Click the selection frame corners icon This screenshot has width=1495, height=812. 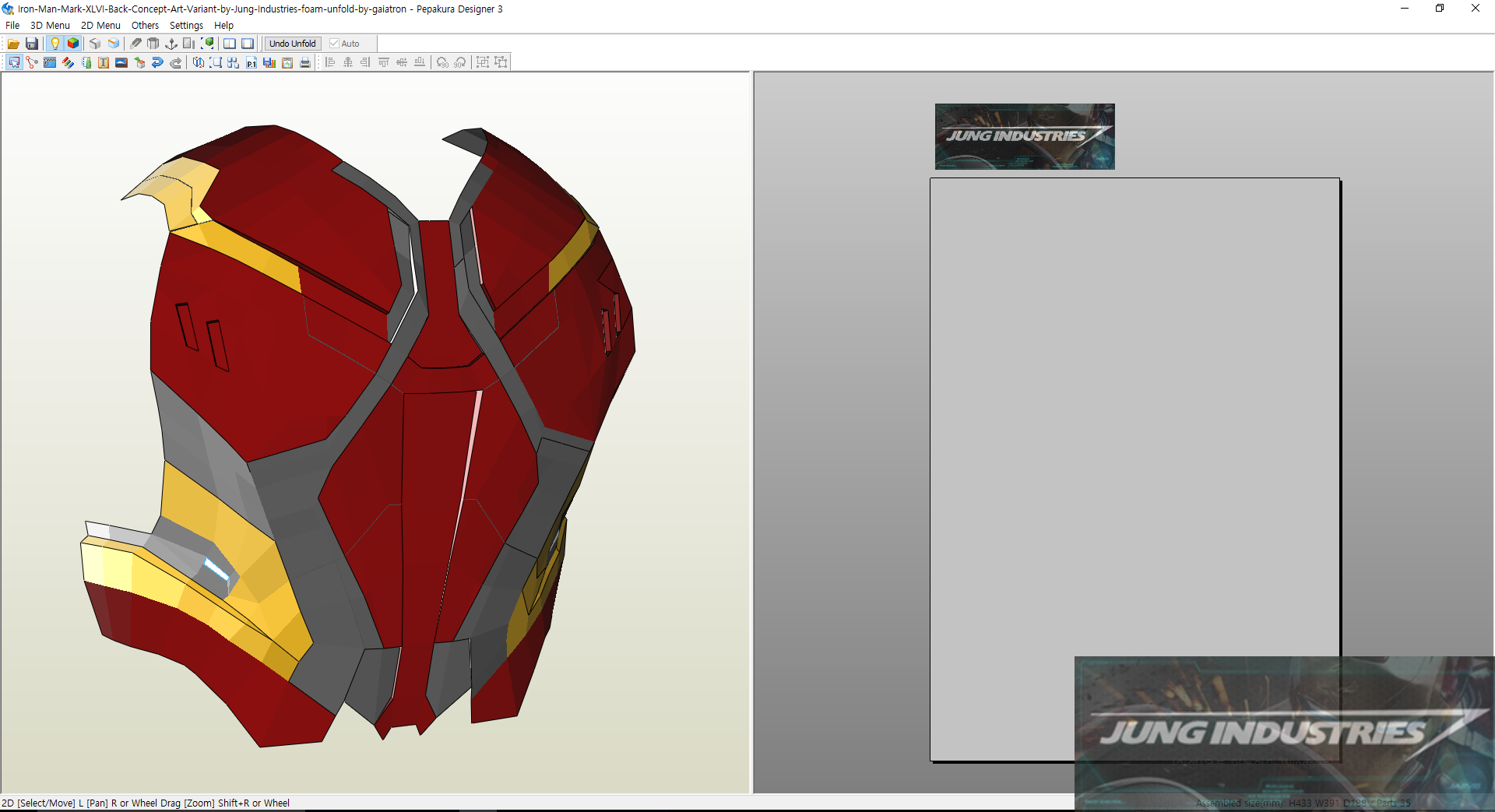click(x=216, y=62)
